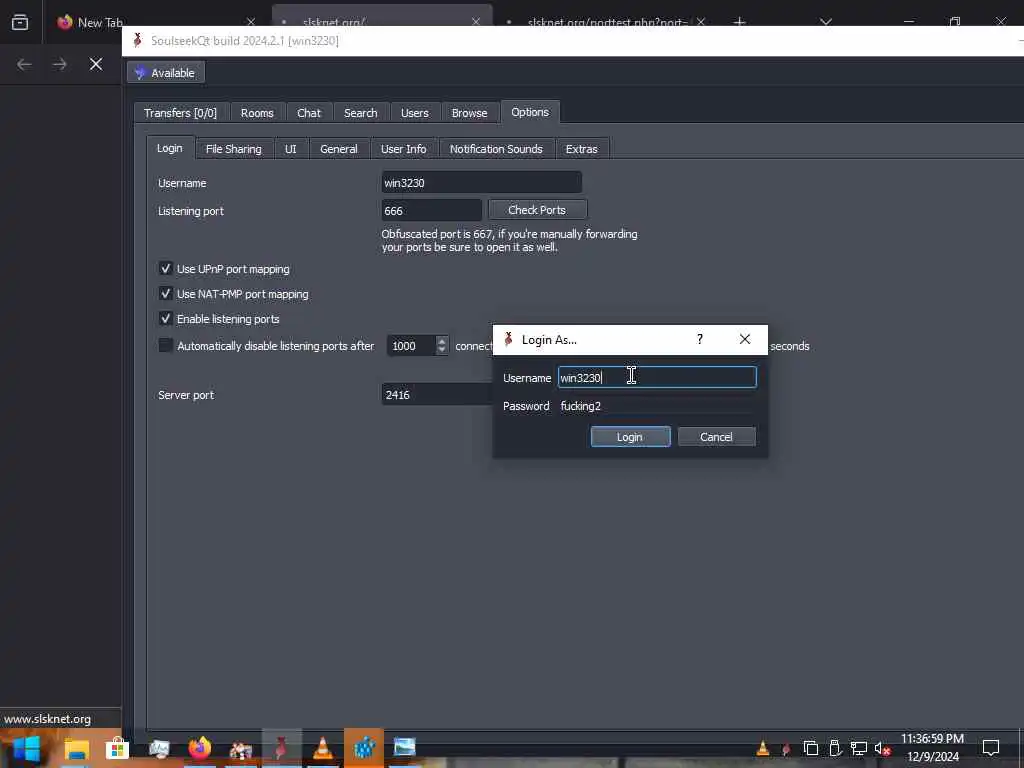Open the network status tray icon
This screenshot has width=1024, height=768.
[x=859, y=748]
